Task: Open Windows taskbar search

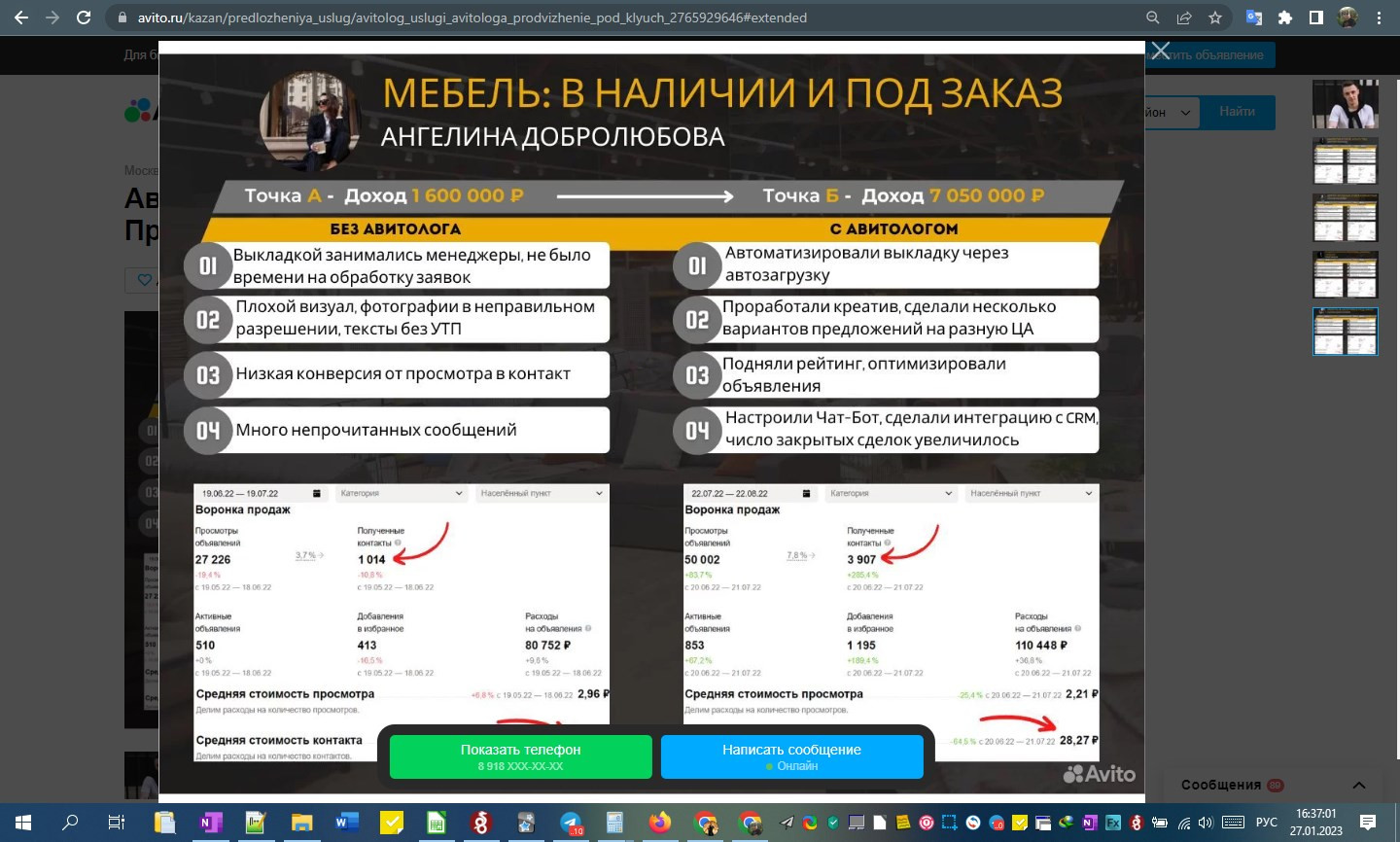Action: pos(70,823)
